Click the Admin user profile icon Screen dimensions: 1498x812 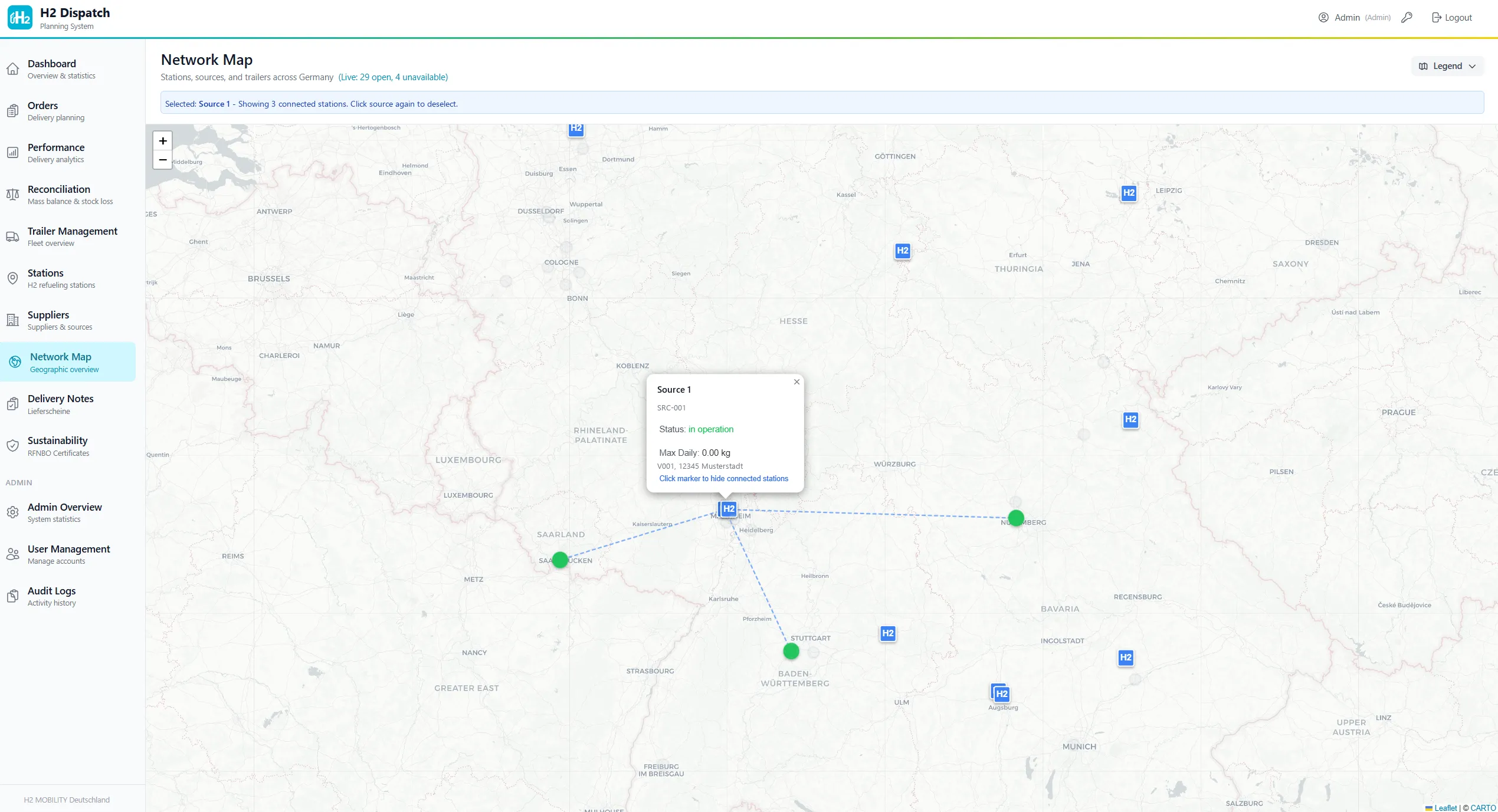(x=1323, y=17)
